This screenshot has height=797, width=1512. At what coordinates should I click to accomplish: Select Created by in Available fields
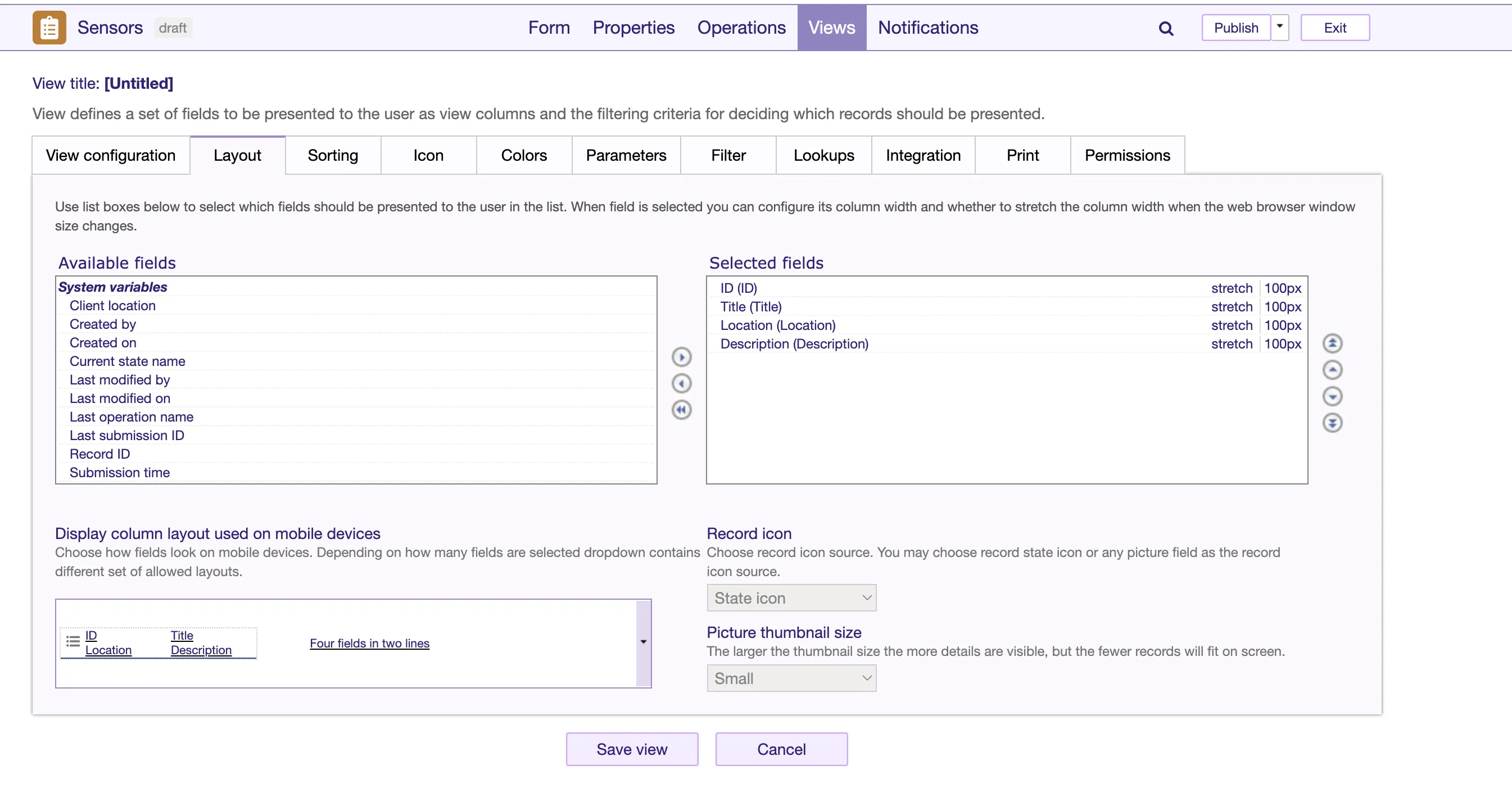[103, 324]
